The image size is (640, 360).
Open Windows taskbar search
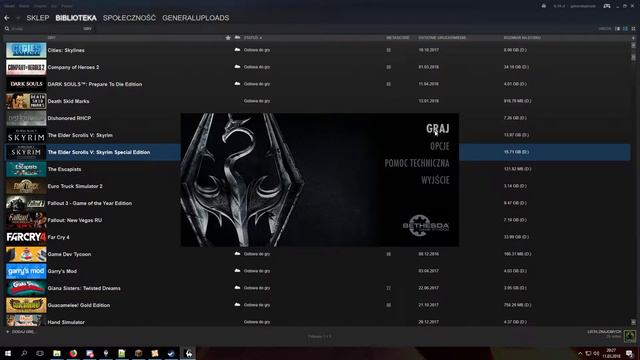coord(24,353)
